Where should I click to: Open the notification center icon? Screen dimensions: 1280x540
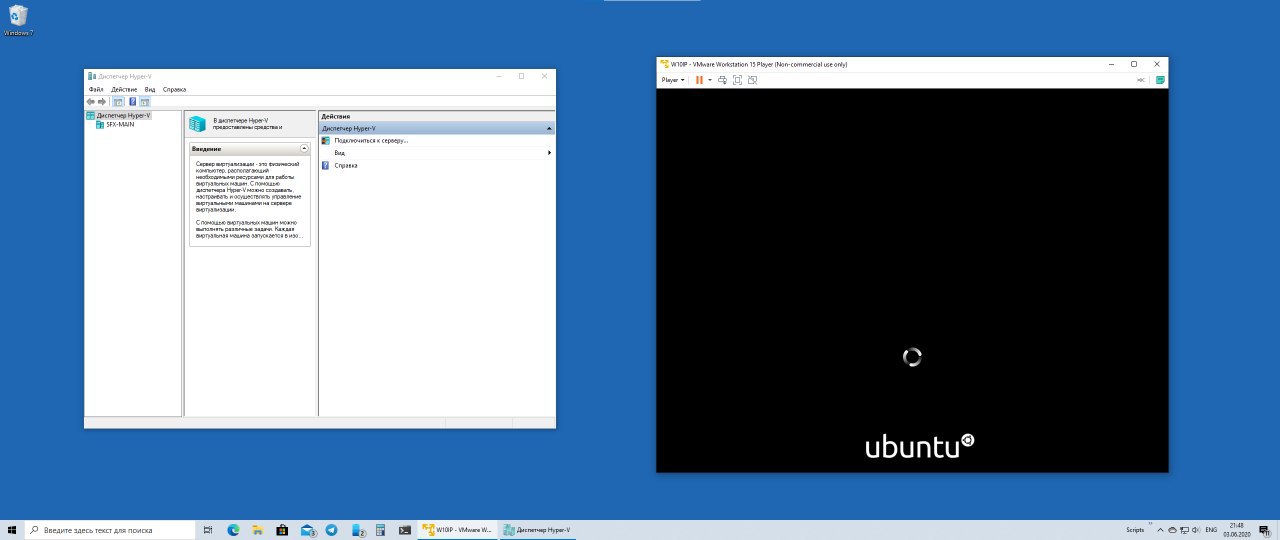pos(1264,529)
